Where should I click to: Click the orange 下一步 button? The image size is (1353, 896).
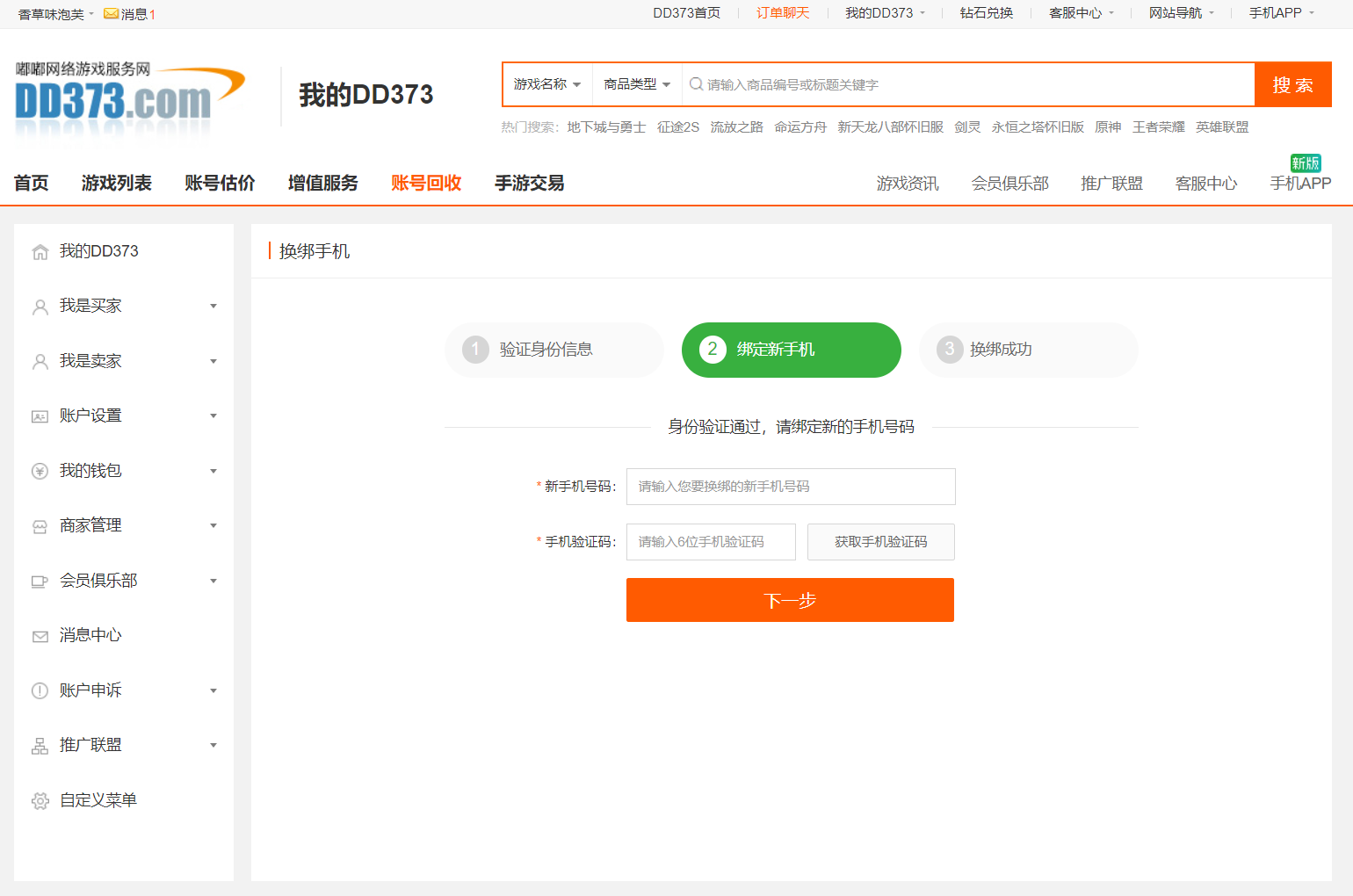tap(790, 600)
